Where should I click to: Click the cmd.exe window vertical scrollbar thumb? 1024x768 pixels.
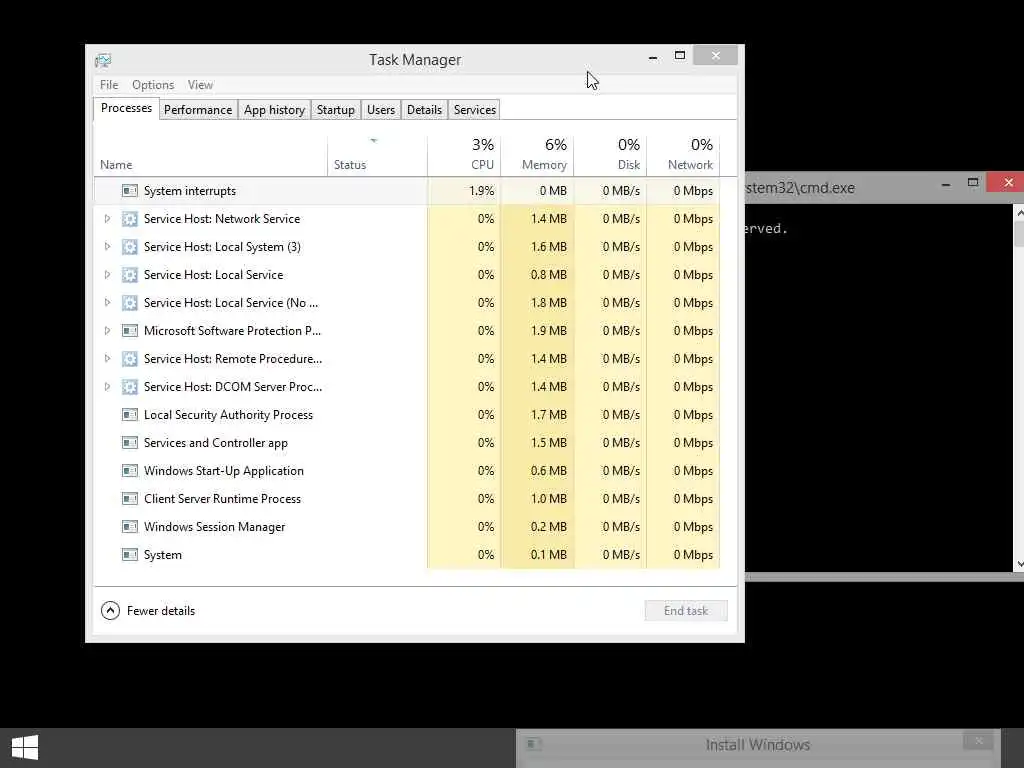[x=1019, y=233]
